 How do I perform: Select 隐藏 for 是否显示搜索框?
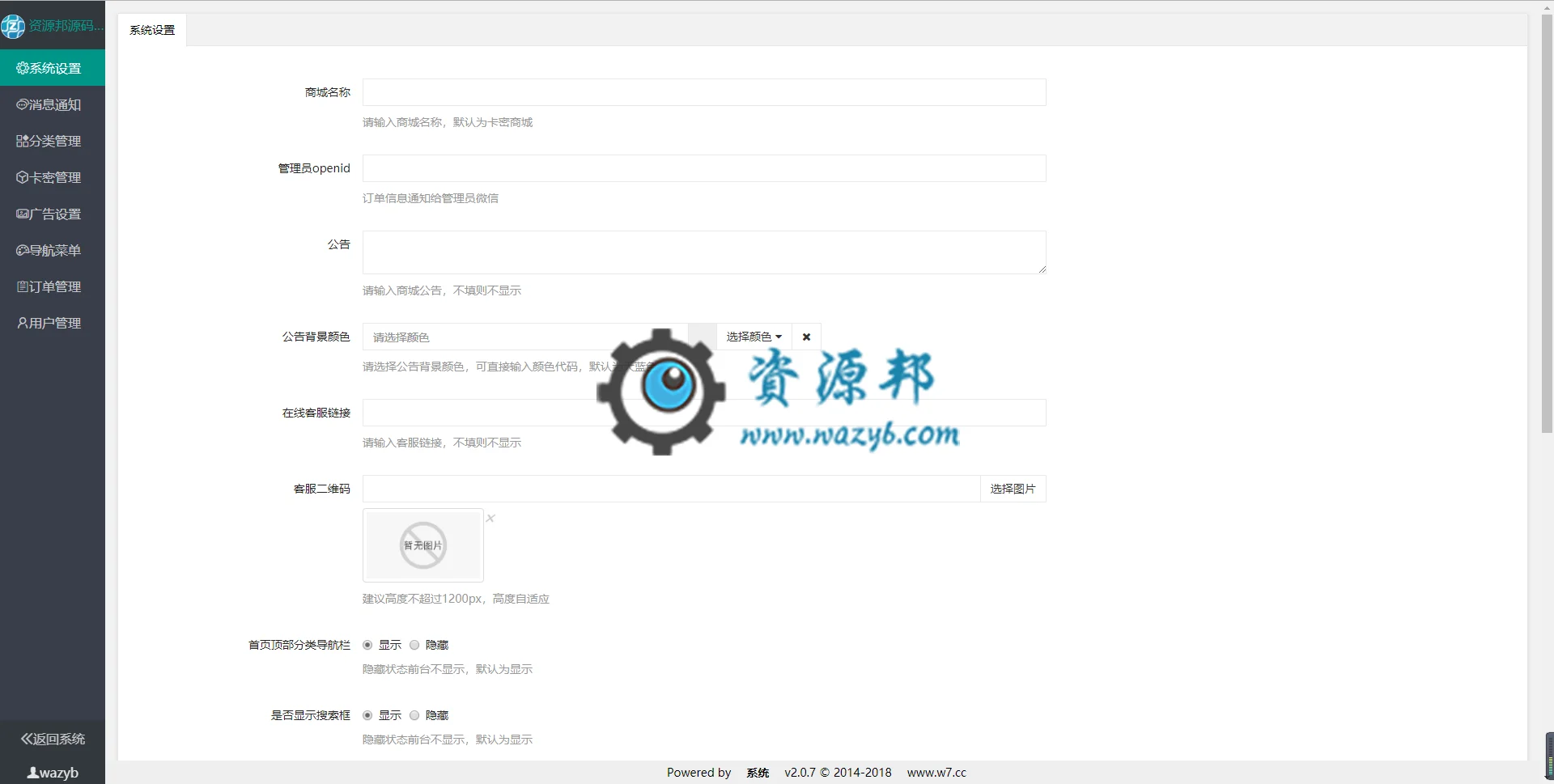tap(414, 715)
